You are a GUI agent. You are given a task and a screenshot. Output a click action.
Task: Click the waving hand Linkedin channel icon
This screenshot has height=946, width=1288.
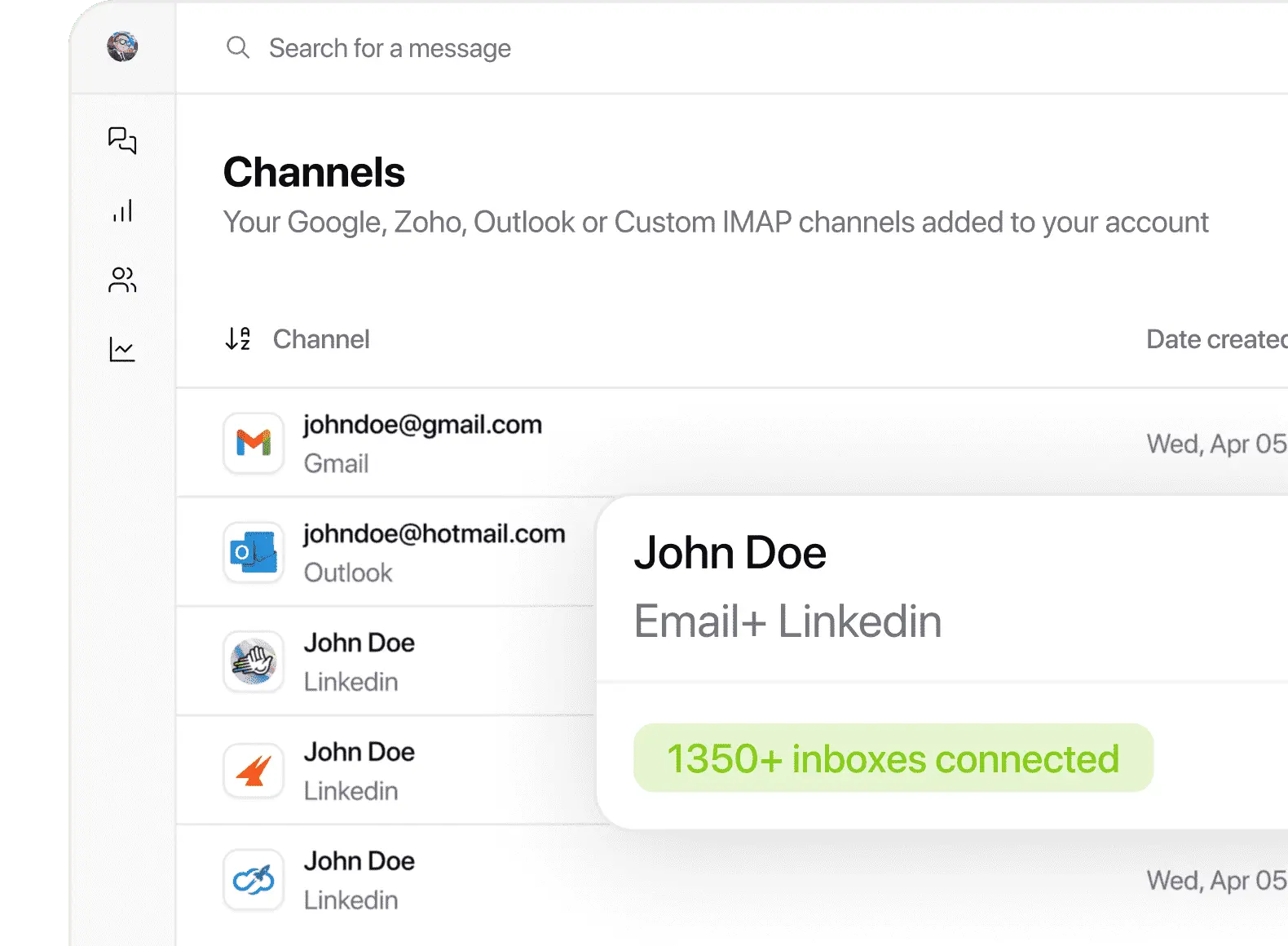coord(254,661)
